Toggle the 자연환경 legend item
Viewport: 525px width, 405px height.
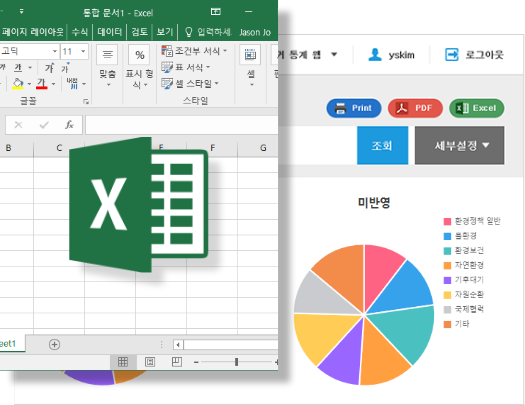click(x=464, y=265)
